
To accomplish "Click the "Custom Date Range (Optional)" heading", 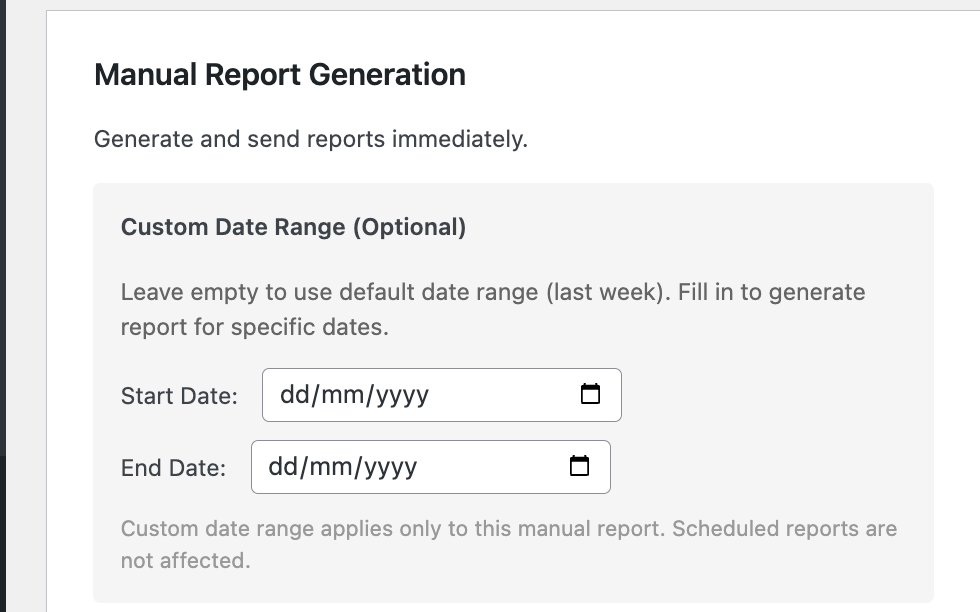I will [293, 227].
